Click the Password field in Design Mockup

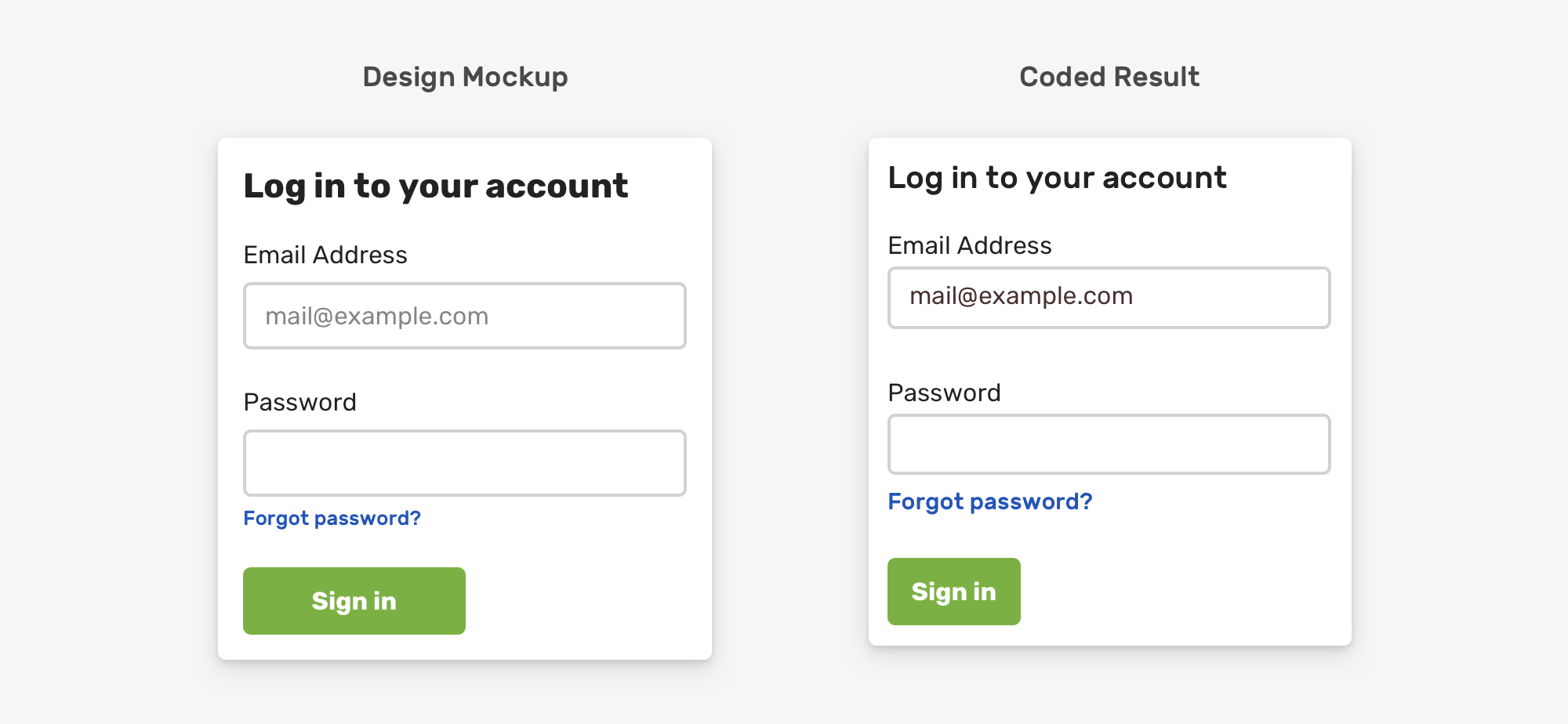coord(464,463)
